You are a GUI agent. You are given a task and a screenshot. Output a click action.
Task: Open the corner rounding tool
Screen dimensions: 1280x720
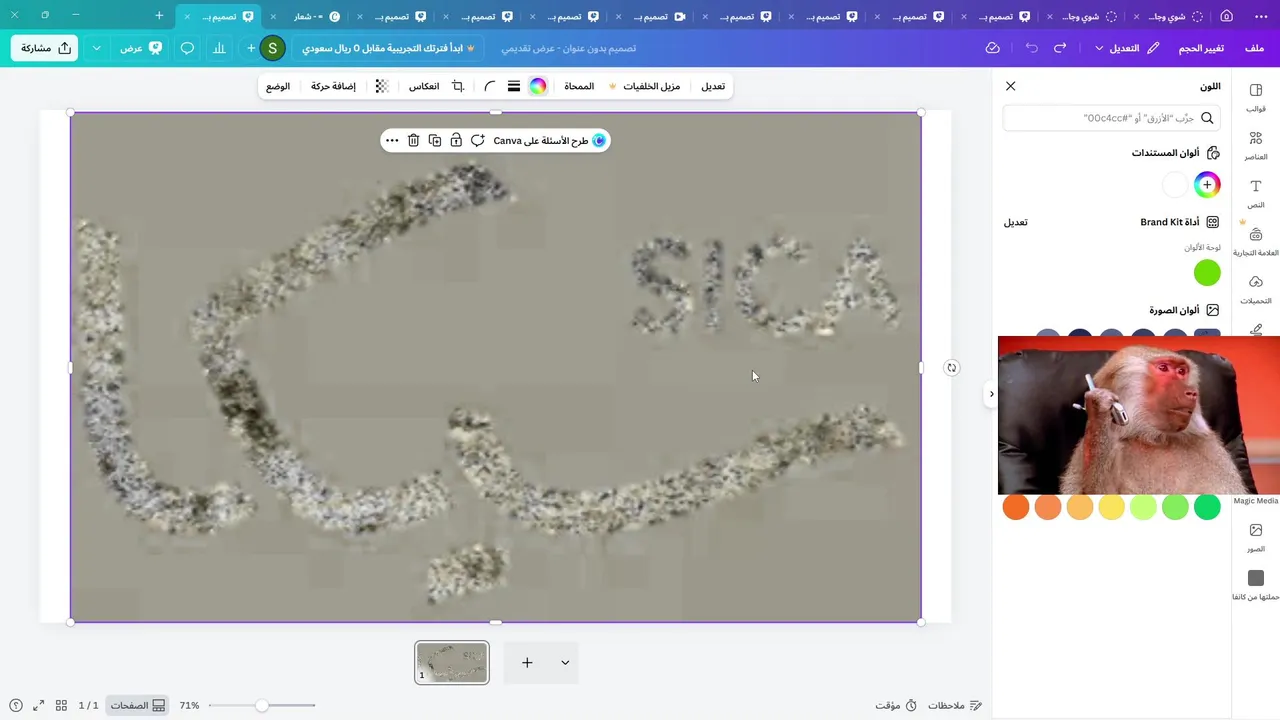(489, 86)
